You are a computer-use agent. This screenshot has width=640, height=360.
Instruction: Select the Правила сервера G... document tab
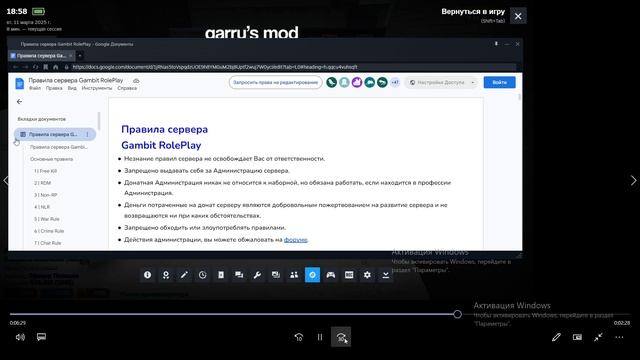click(55, 134)
